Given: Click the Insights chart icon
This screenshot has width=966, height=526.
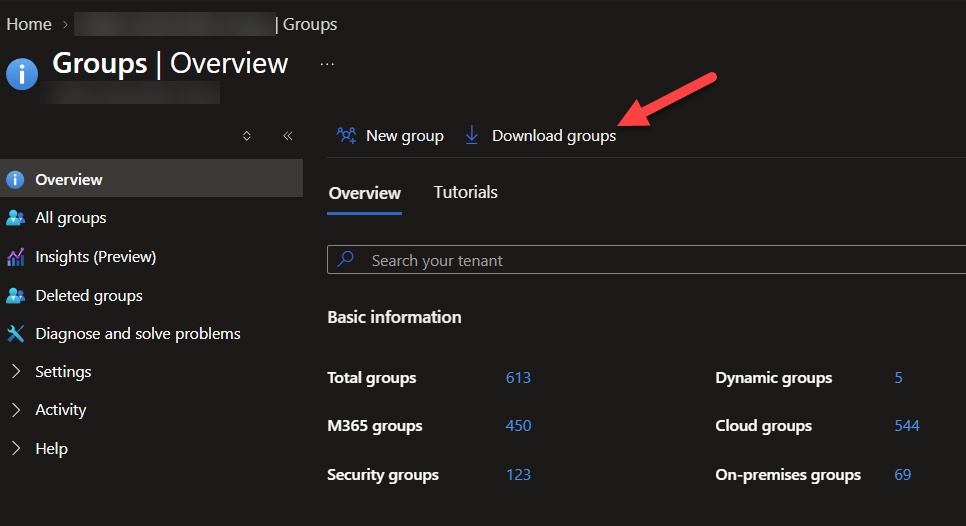Looking at the screenshot, I should [15, 256].
